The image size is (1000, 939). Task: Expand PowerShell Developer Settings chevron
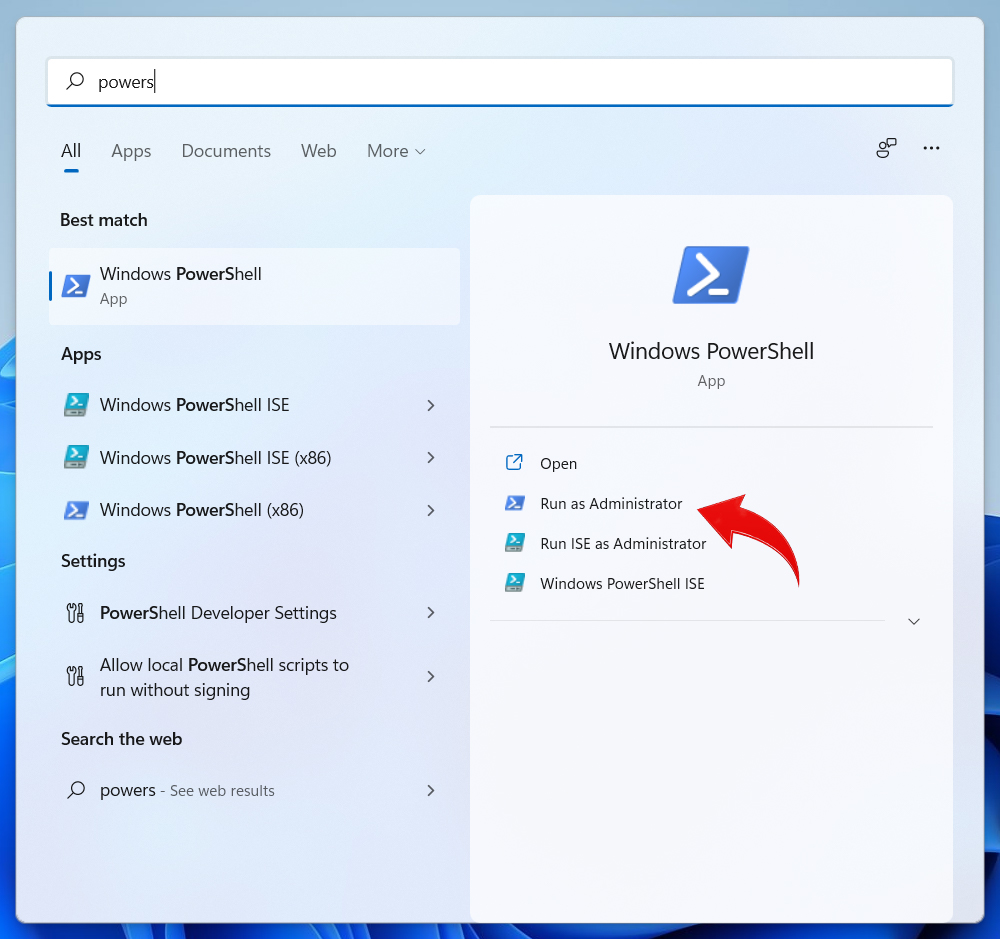[x=430, y=613]
